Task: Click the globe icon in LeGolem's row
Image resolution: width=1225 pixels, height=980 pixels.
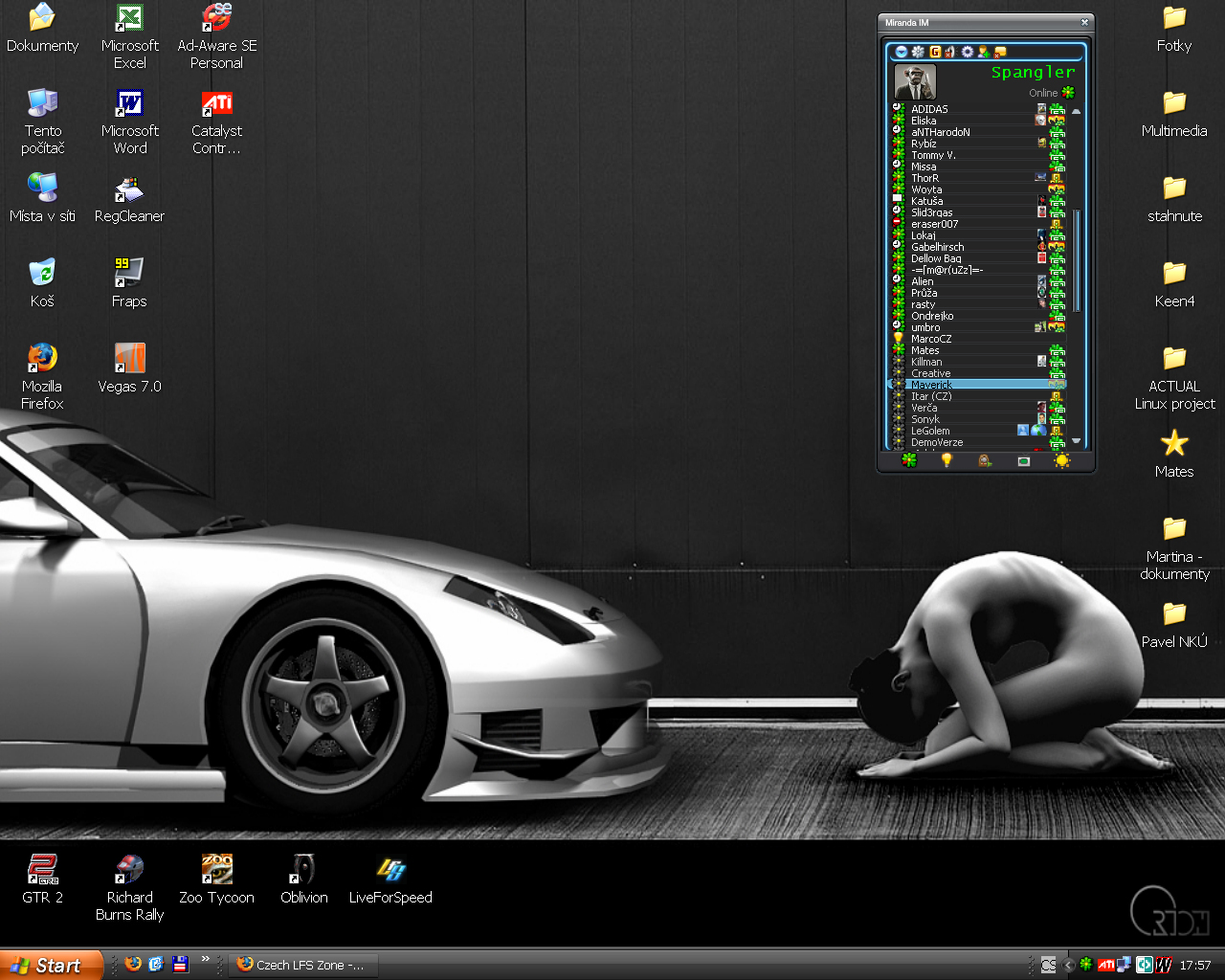Action: coord(1038,431)
